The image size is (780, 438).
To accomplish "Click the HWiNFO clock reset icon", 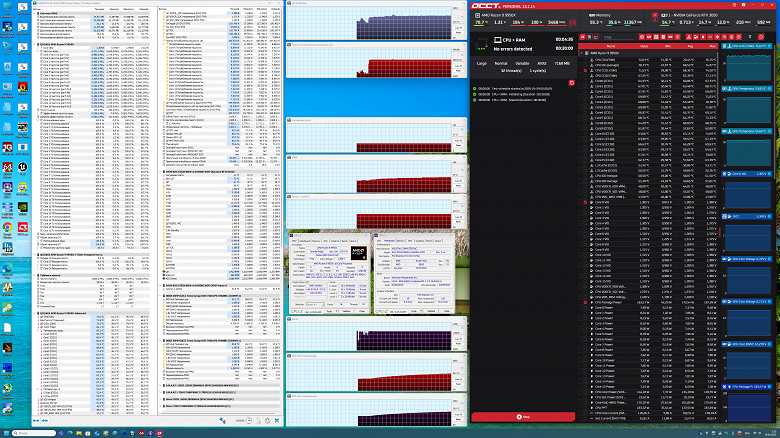I will pos(249,421).
